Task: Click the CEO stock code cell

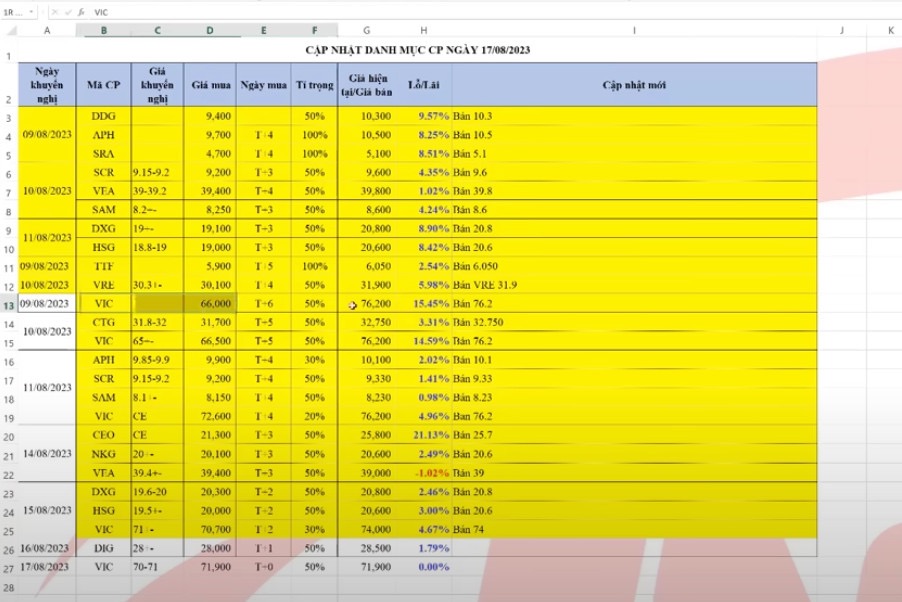Action: click(104, 435)
